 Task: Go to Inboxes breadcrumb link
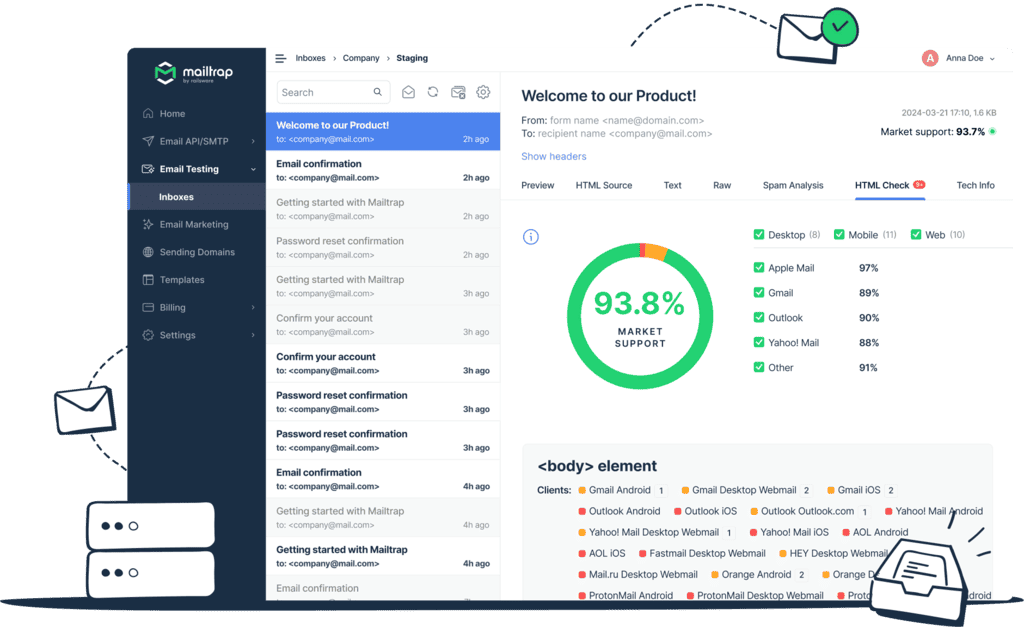tap(310, 58)
